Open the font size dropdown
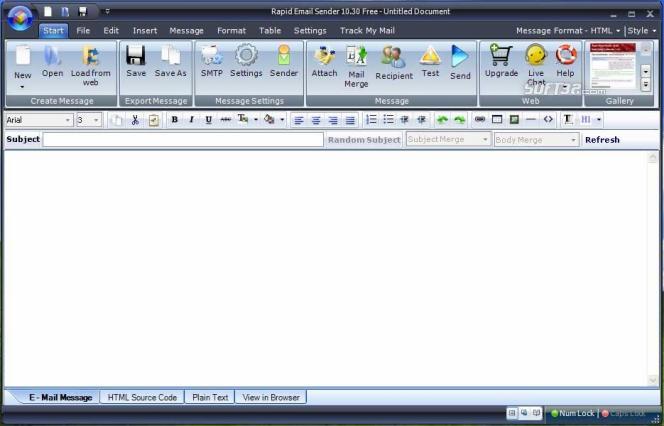Screen dimensions: 664x426 96,120
